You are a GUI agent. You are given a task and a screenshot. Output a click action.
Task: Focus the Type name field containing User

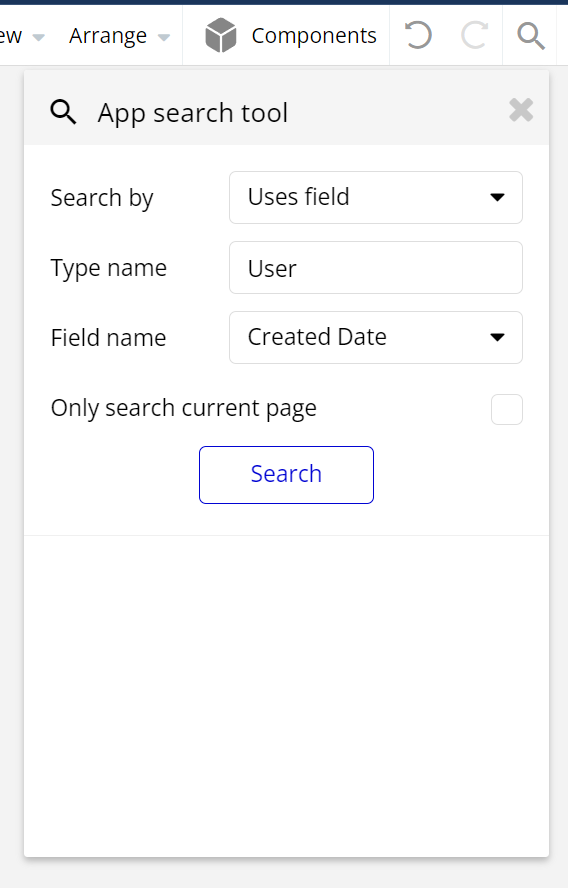375,267
